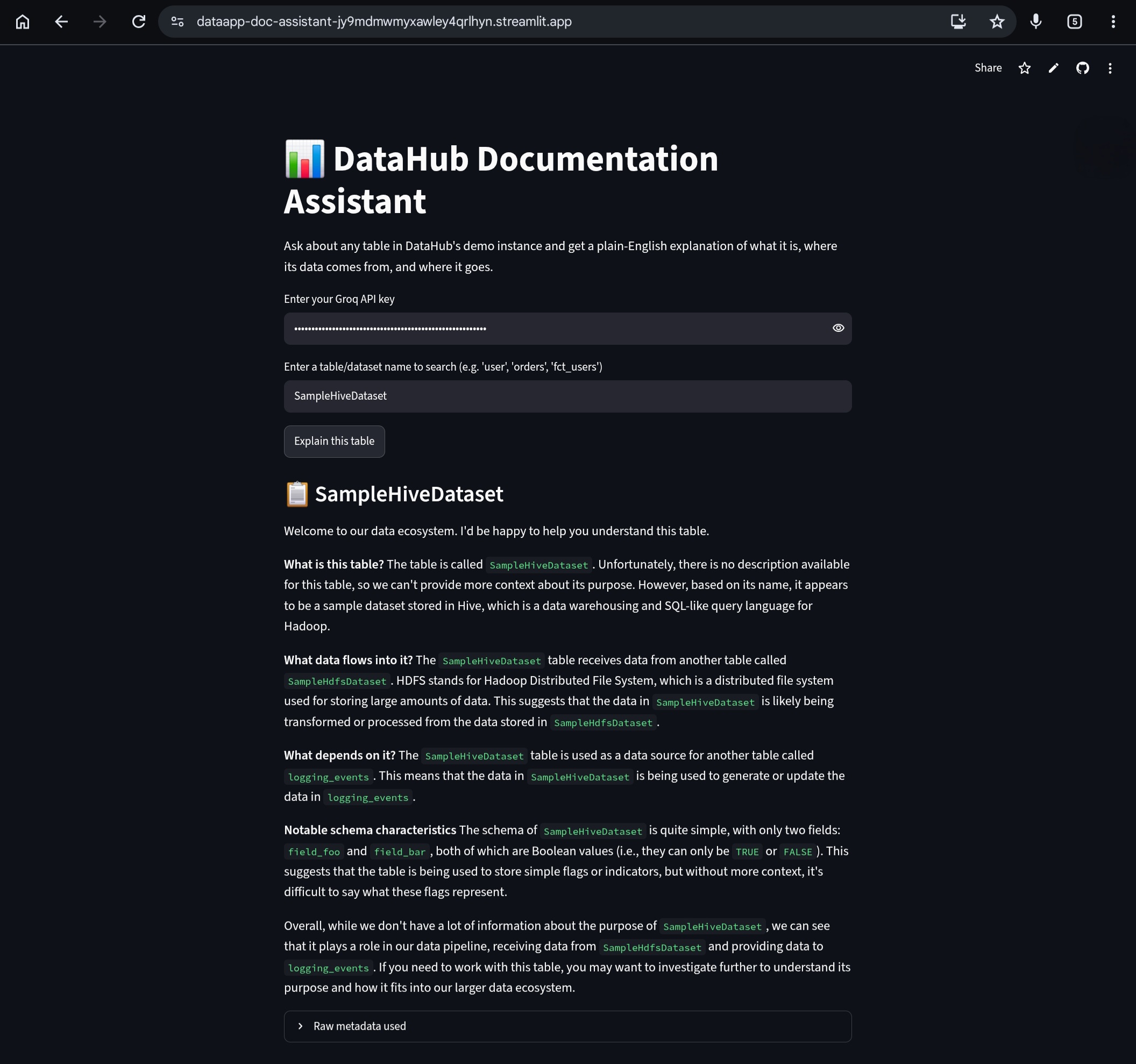Image resolution: width=1136 pixels, height=1064 pixels.
Task: Click the Explain this table button
Action: coord(334,441)
